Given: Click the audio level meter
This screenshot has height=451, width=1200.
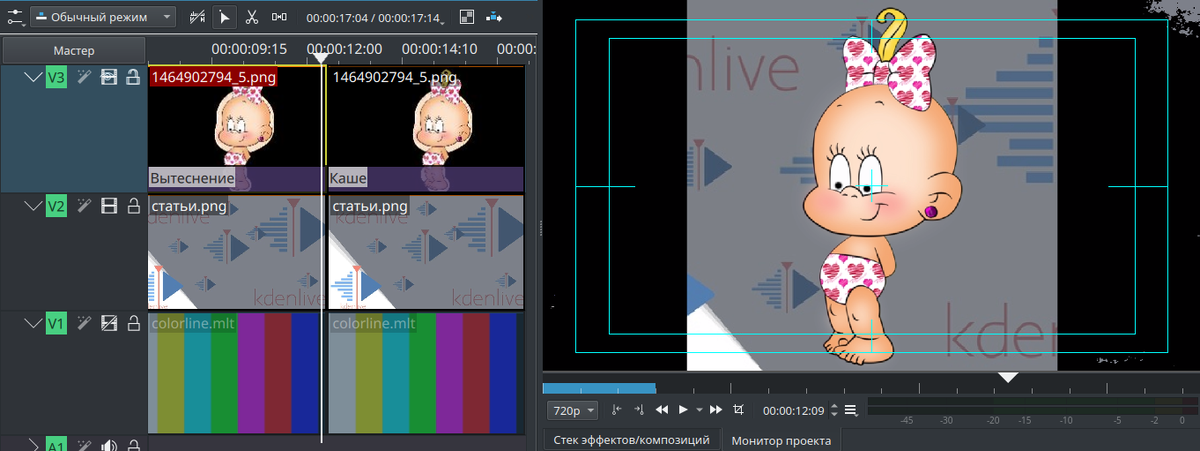Looking at the screenshot, I should (x=1031, y=405).
